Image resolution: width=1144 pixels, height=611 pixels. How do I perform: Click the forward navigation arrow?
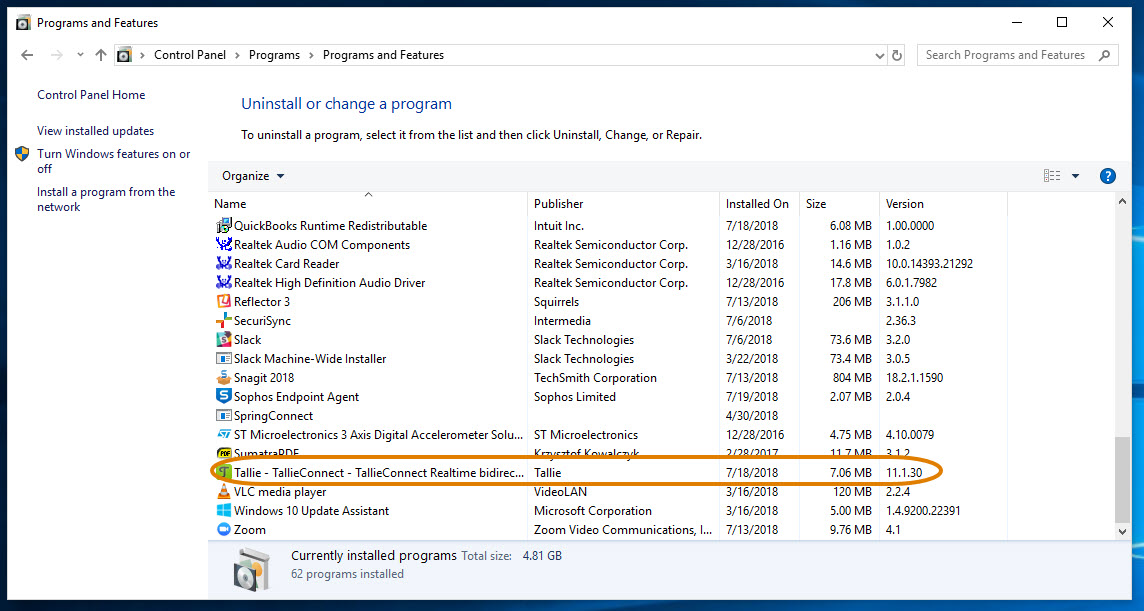point(57,55)
